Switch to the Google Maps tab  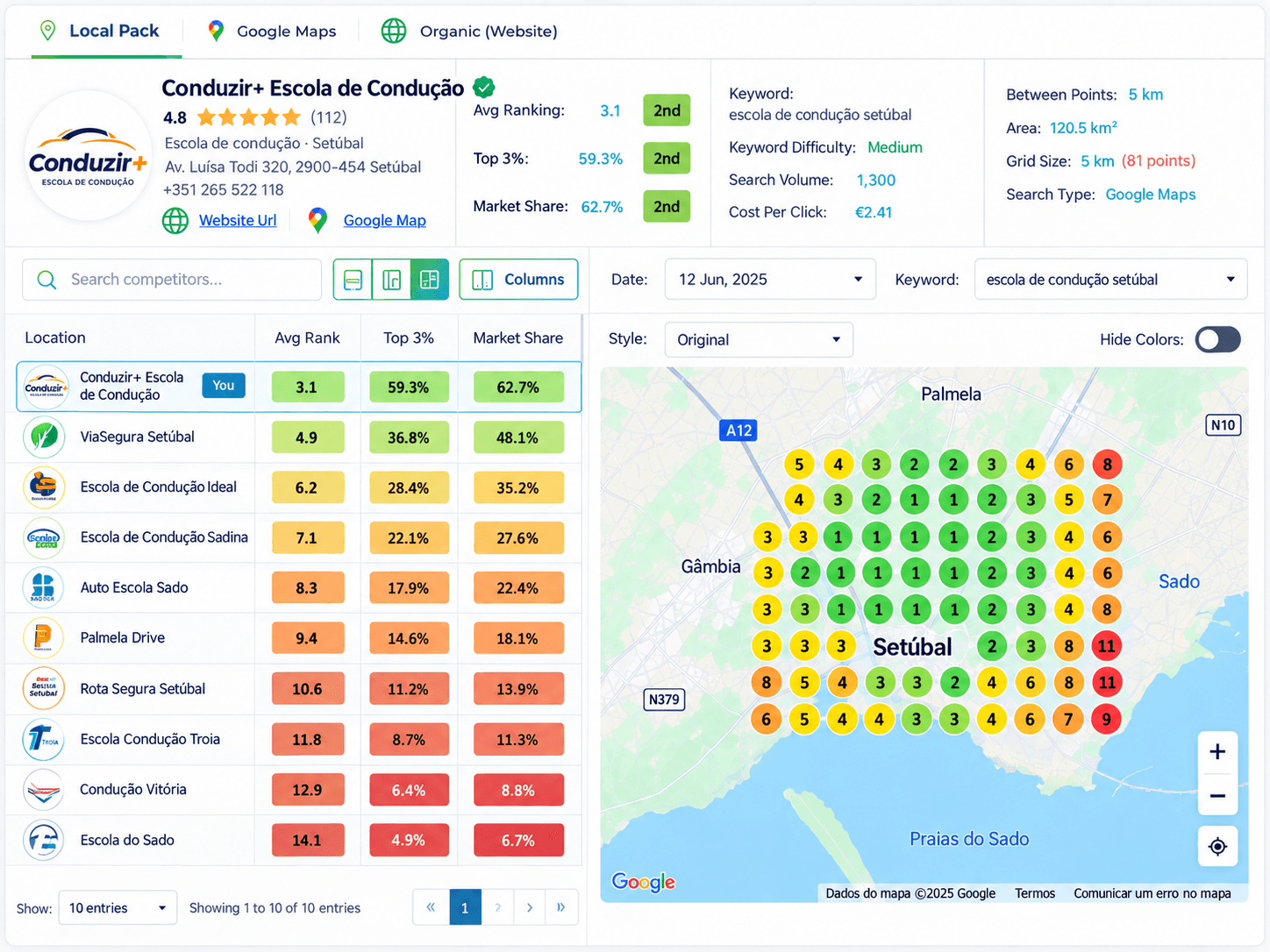272,32
